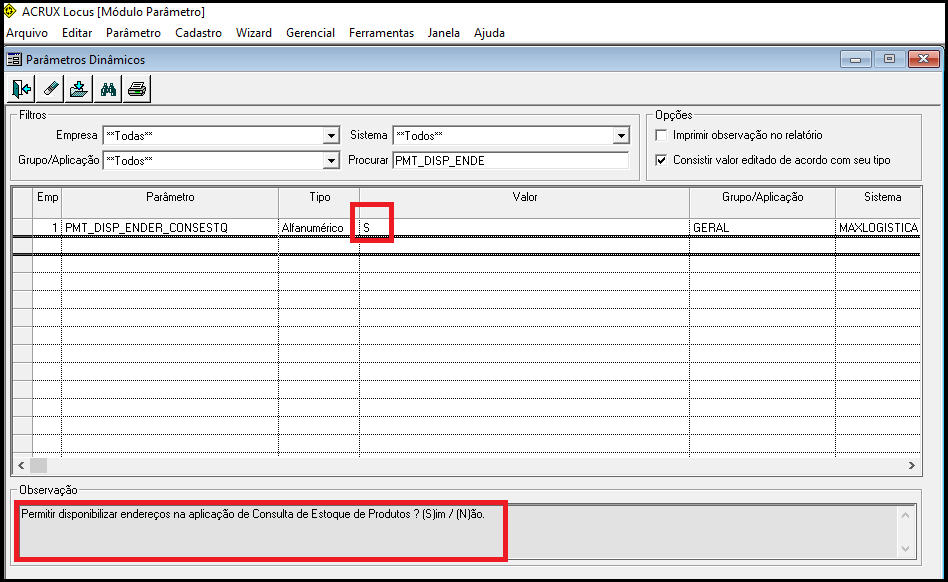948x582 pixels.
Task: Click the ACRUX Locus application title icon
Action: coord(10,11)
